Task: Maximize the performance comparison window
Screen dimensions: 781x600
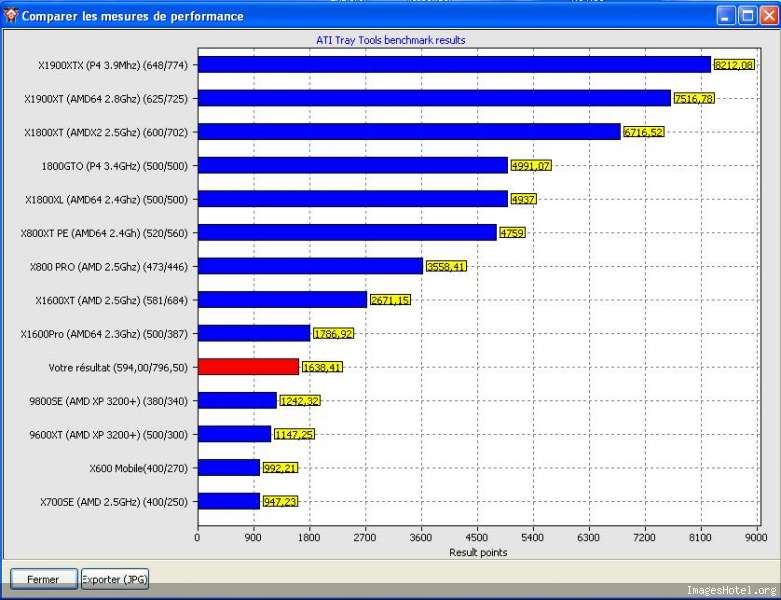Action: point(746,15)
